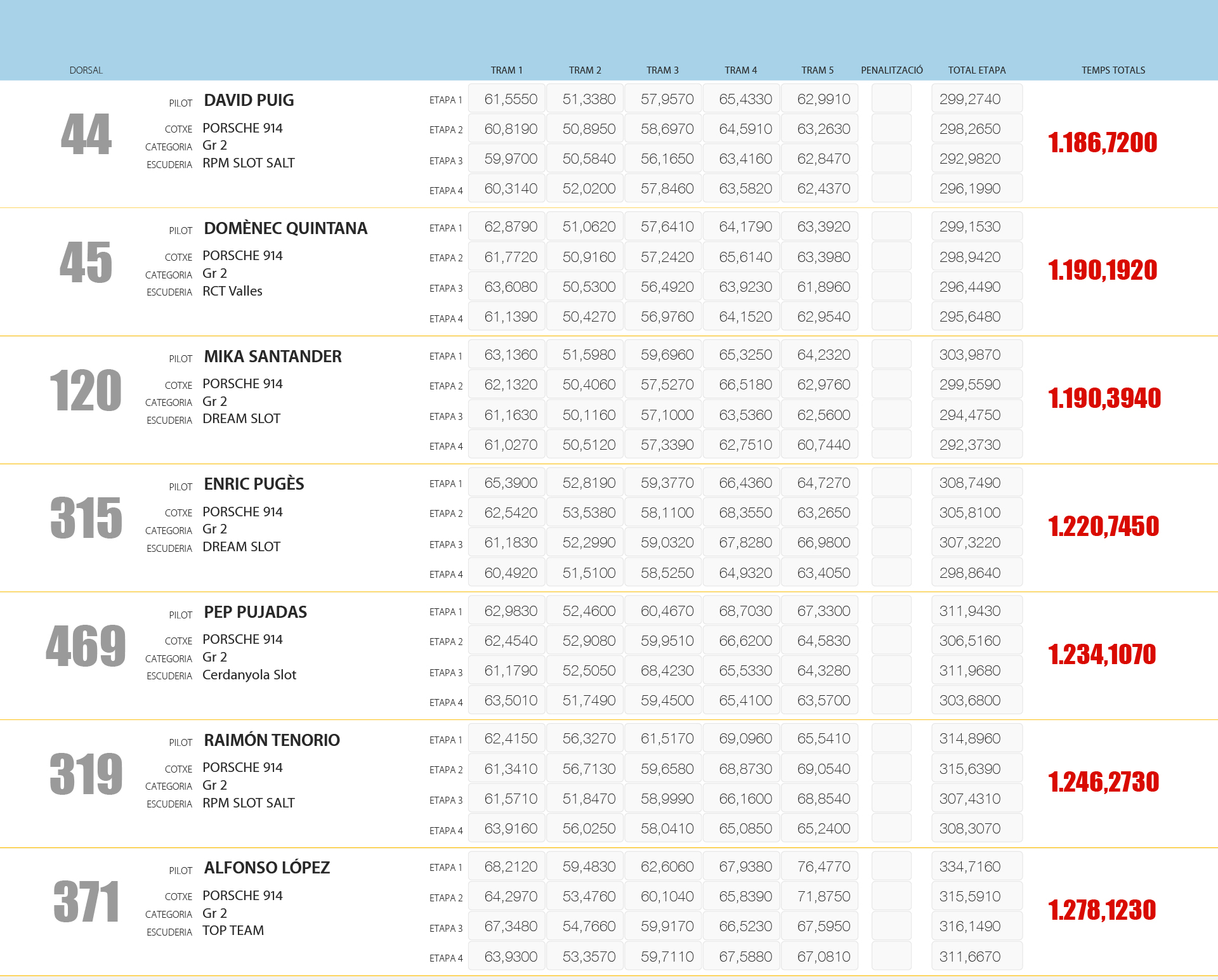This screenshot has height=980, width=1218.
Task: Click the red total time 1.220,7450
Action: [1103, 526]
